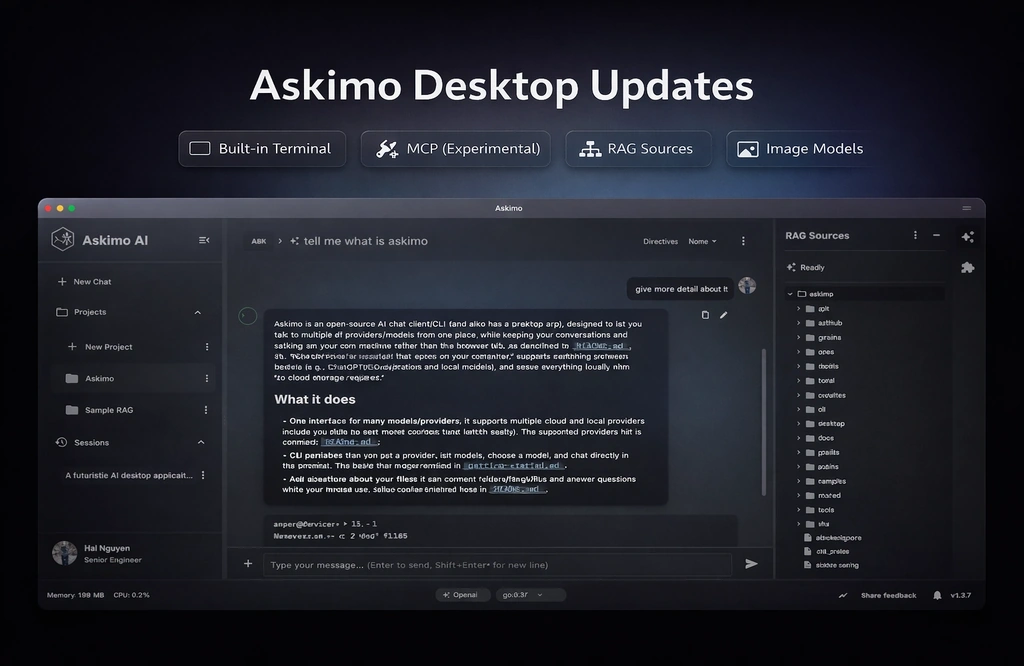Open the model selector dropdown in the status bar

pos(530,594)
